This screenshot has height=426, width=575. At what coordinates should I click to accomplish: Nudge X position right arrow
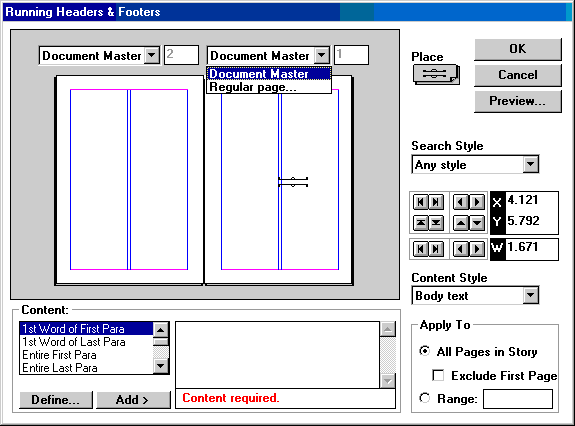tap(476, 202)
